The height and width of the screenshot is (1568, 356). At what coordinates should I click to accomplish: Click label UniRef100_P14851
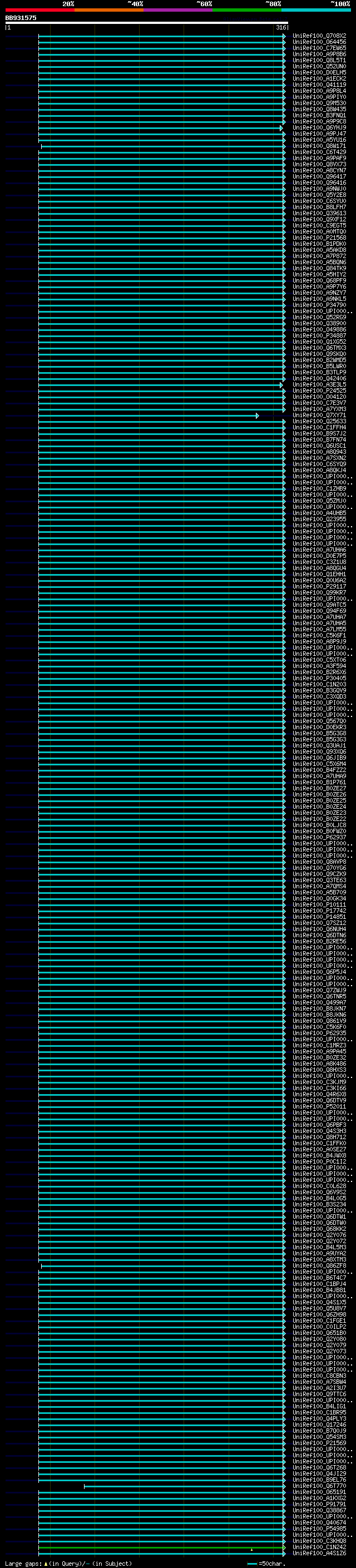[319, 917]
